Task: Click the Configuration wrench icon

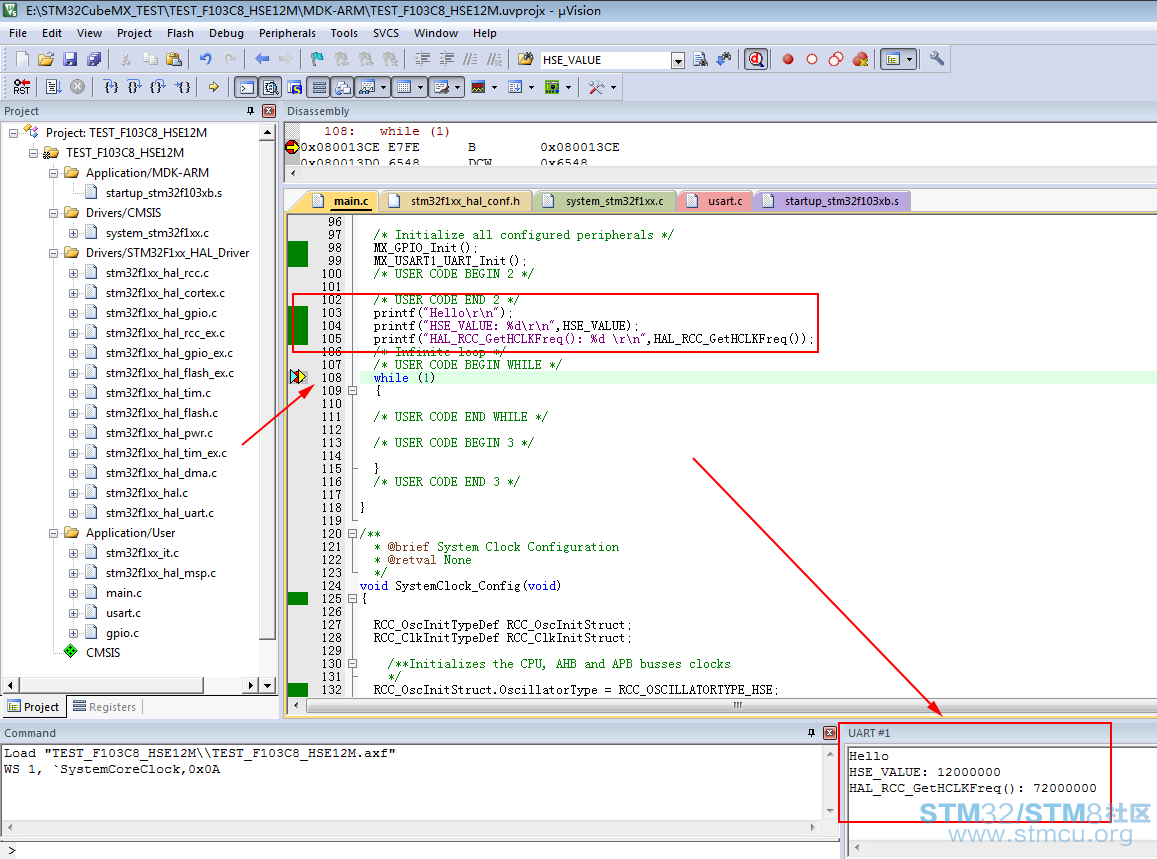Action: [x=937, y=59]
